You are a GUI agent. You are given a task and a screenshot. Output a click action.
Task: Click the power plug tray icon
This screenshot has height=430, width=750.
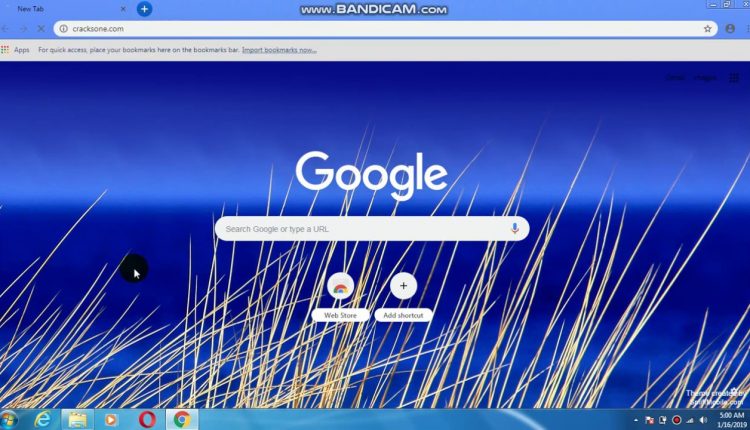[x=662, y=420]
